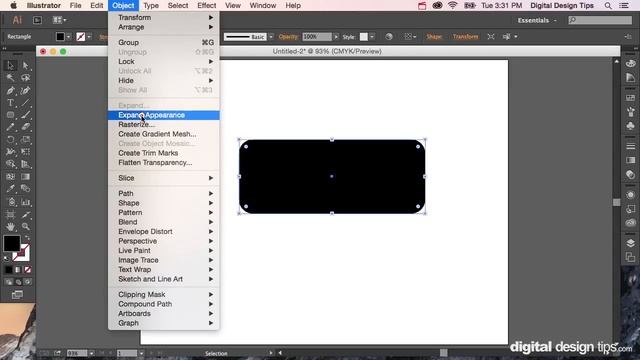This screenshot has height=360, width=640.
Task: Open the Effect menu in menu bar
Action: (x=207, y=6)
